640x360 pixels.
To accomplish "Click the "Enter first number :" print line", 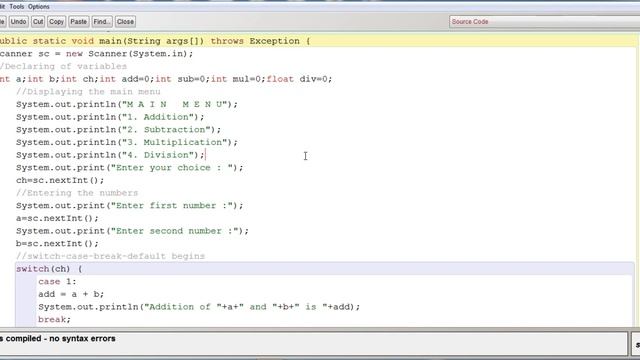I will coord(129,205).
